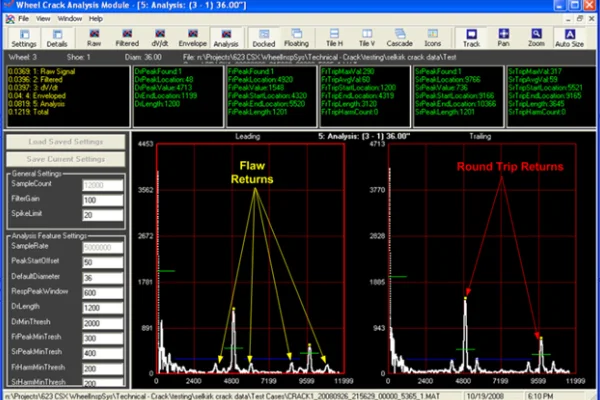Open the Window menu

point(70,18)
